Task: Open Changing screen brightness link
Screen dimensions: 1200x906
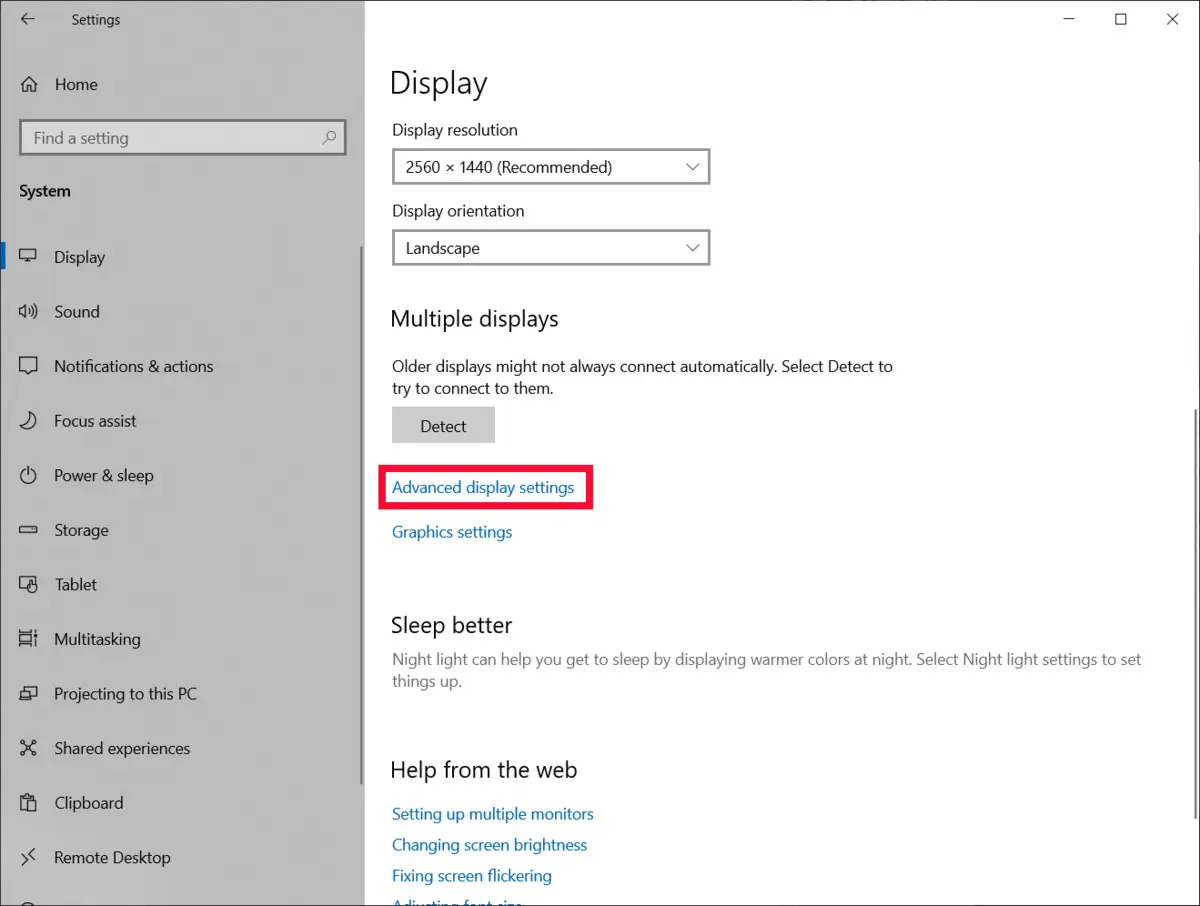Action: (x=490, y=845)
